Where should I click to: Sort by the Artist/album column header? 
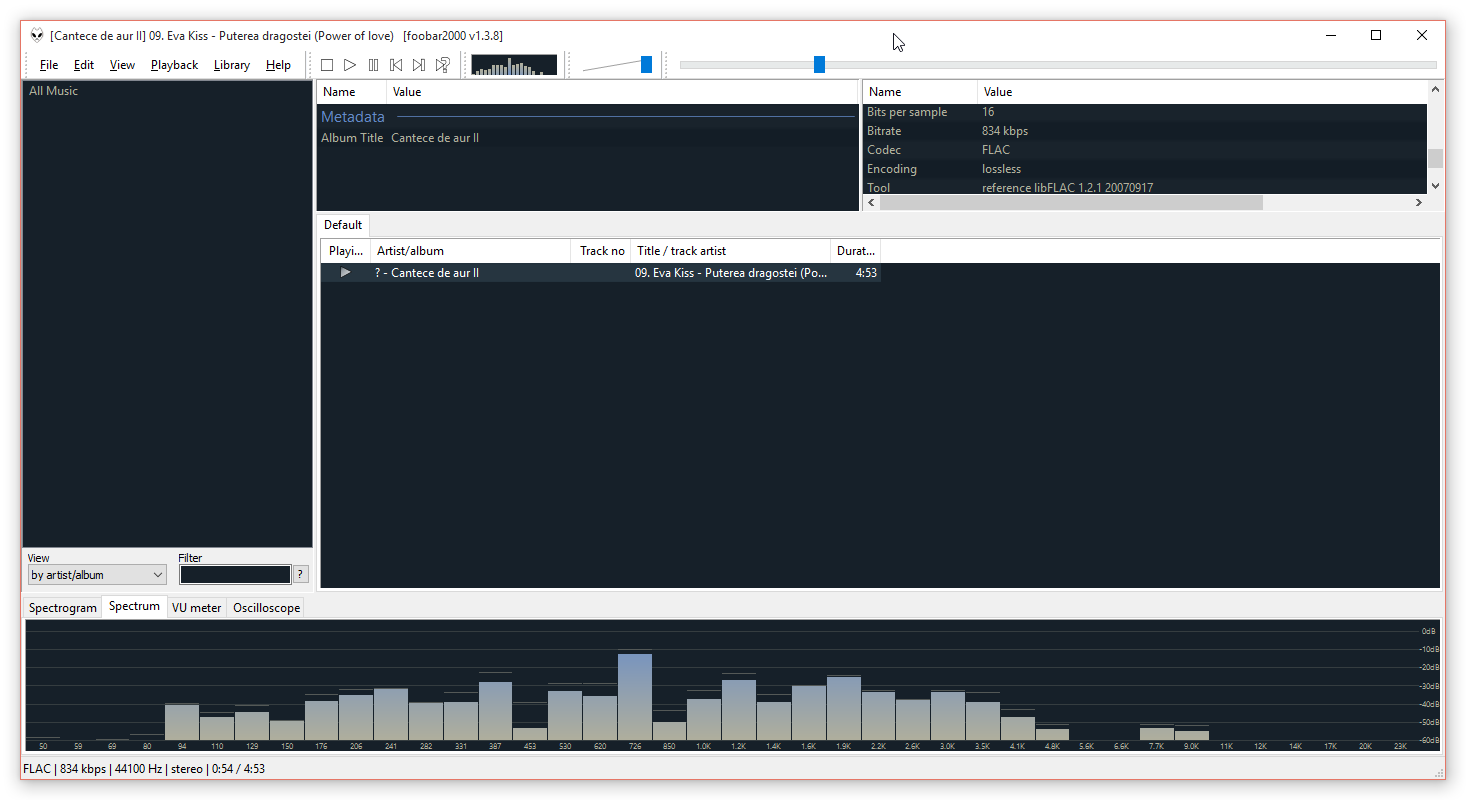470,251
